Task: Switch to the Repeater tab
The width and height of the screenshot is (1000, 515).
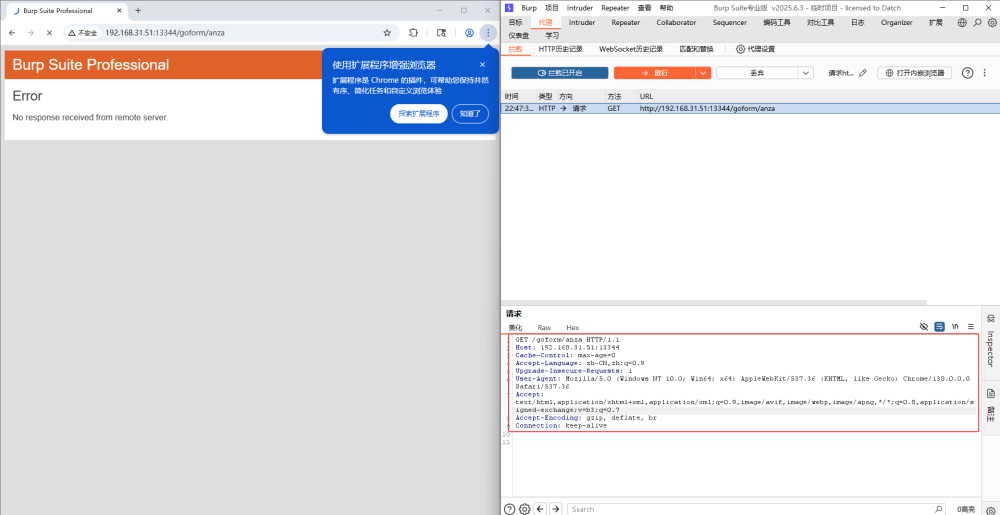Action: coord(625,22)
